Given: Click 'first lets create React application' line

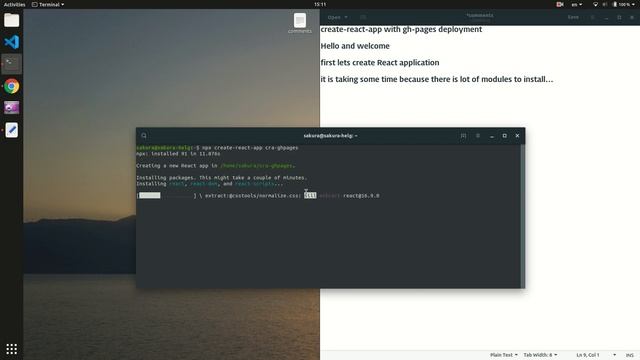Looking at the screenshot, I should pyautogui.click(x=380, y=63).
